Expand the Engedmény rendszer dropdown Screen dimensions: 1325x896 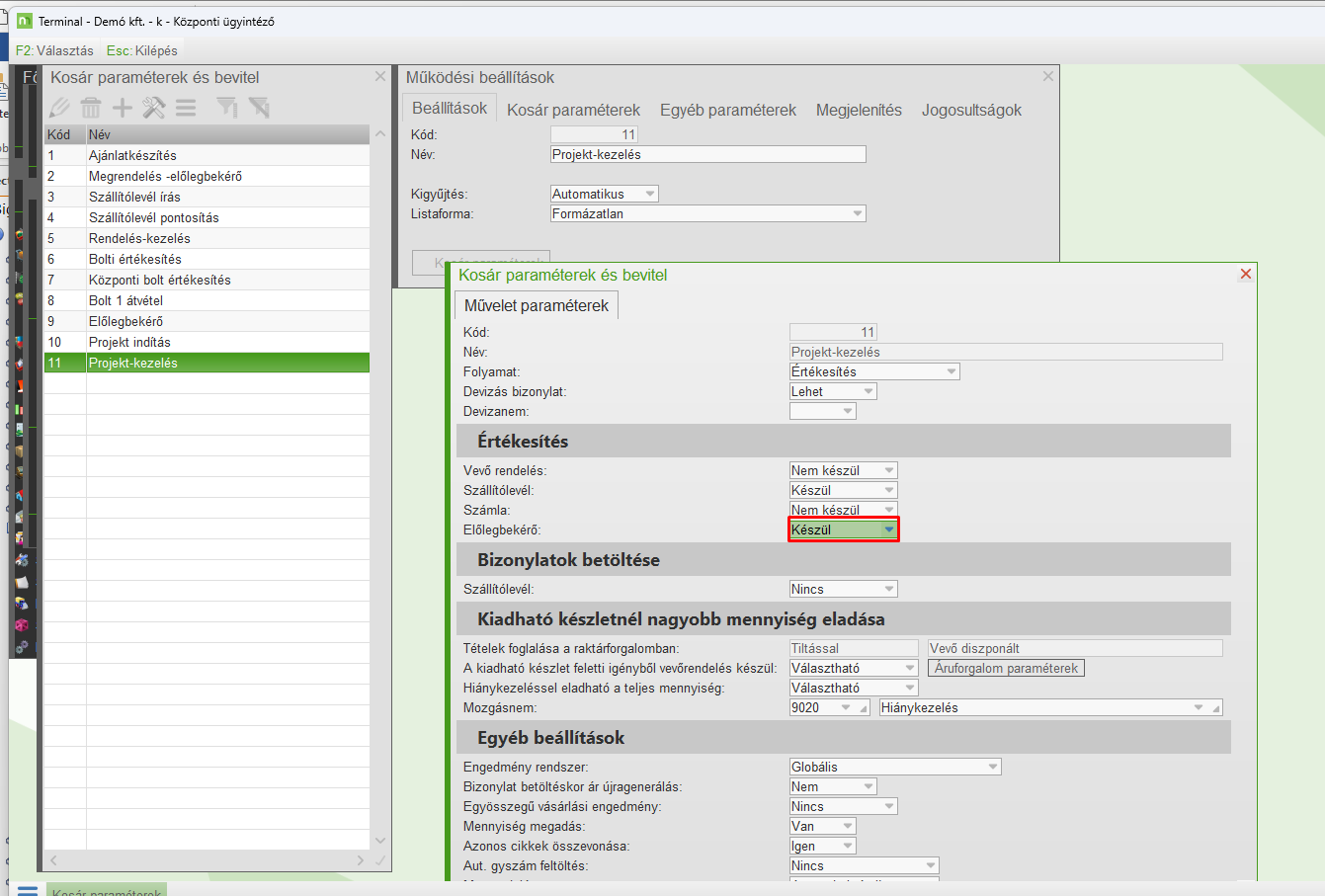coord(993,768)
